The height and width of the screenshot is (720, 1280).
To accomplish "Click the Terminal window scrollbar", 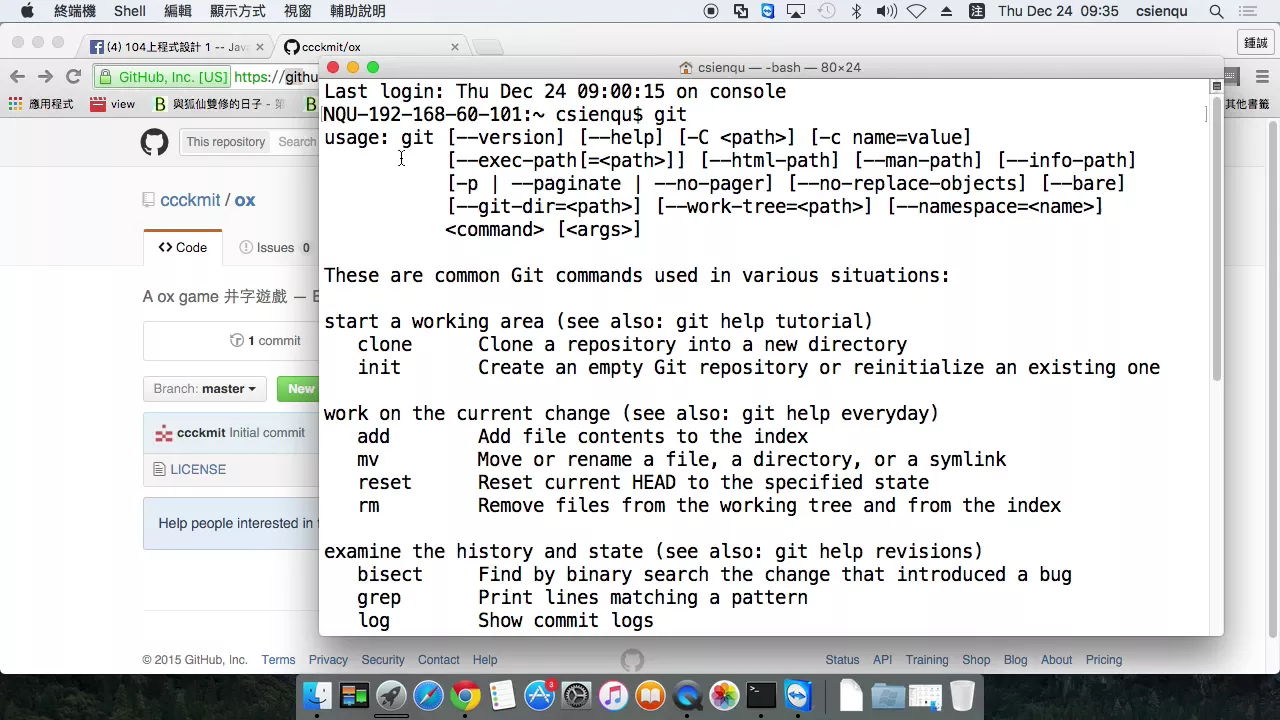I will click(1216, 238).
